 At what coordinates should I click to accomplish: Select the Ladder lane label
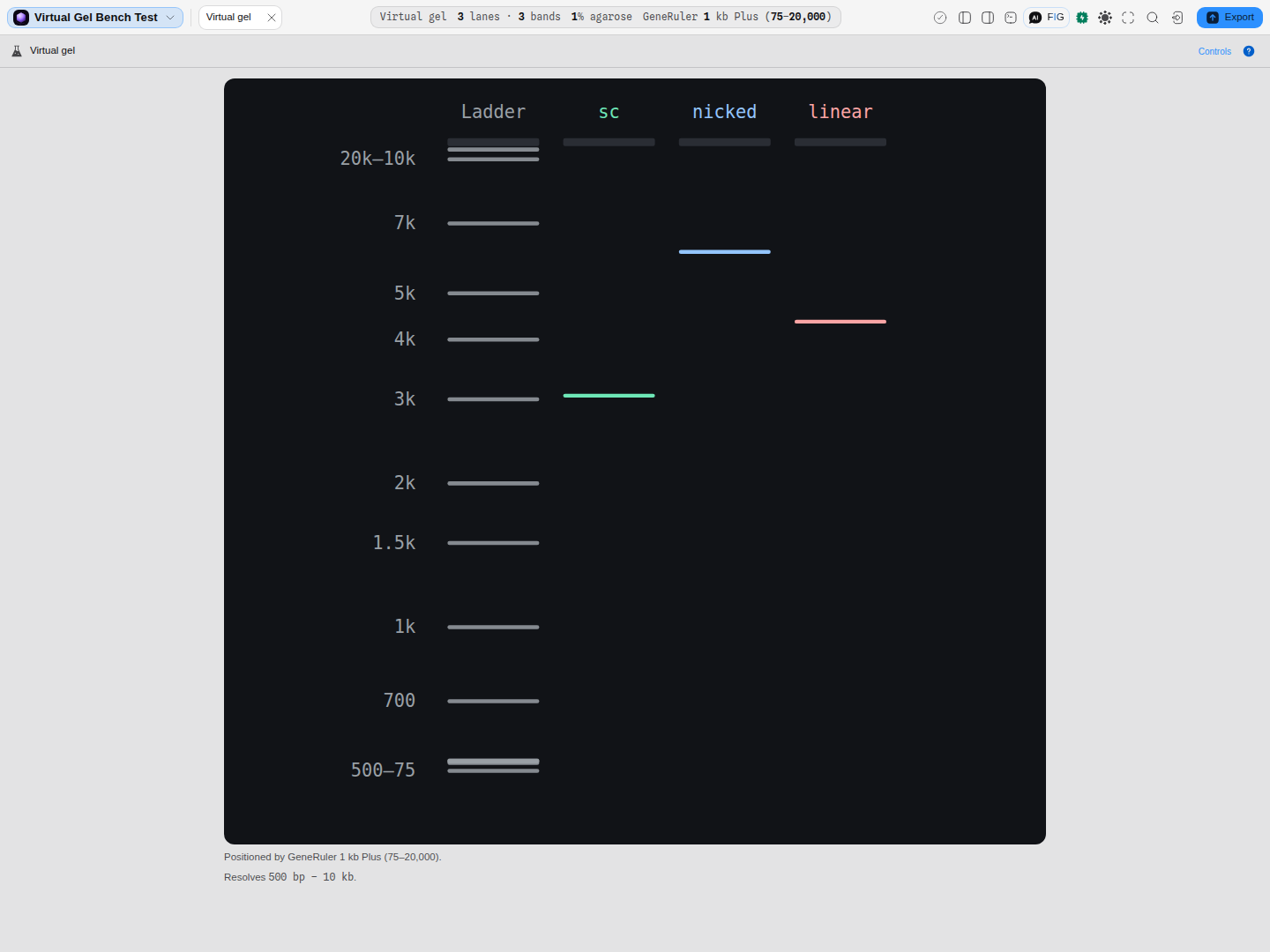[493, 112]
